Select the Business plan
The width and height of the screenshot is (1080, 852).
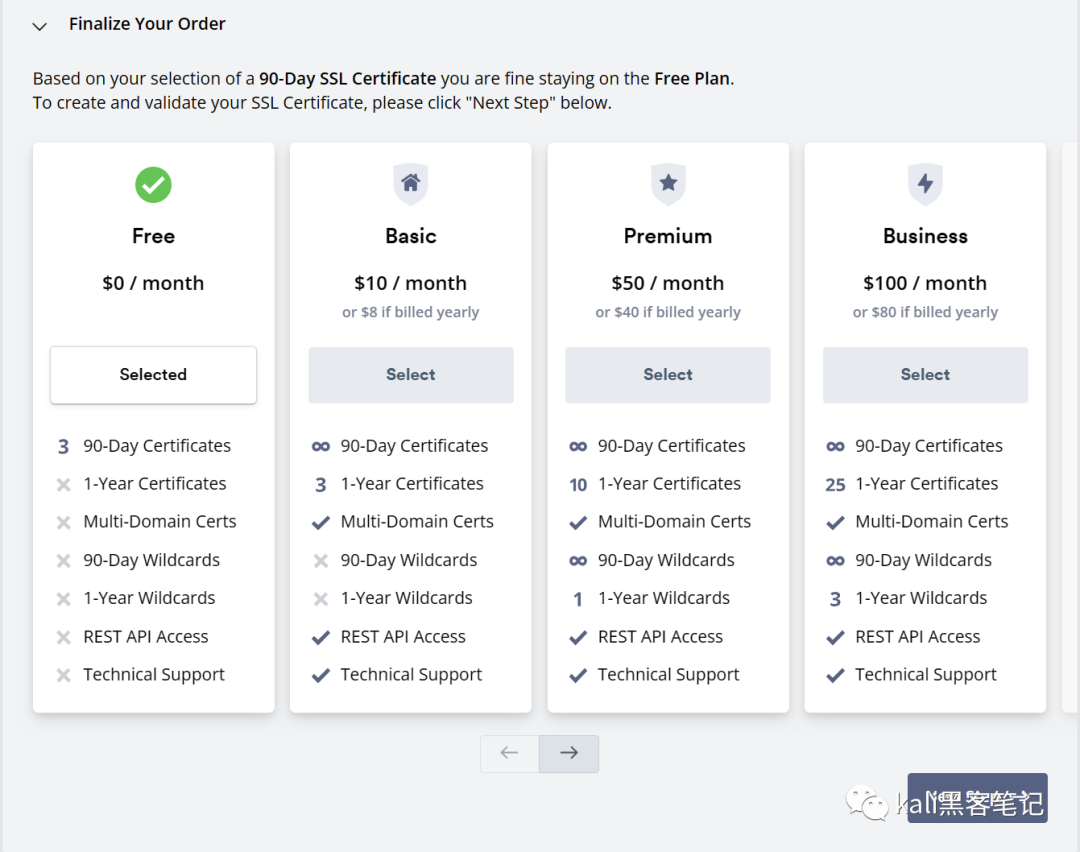click(925, 375)
